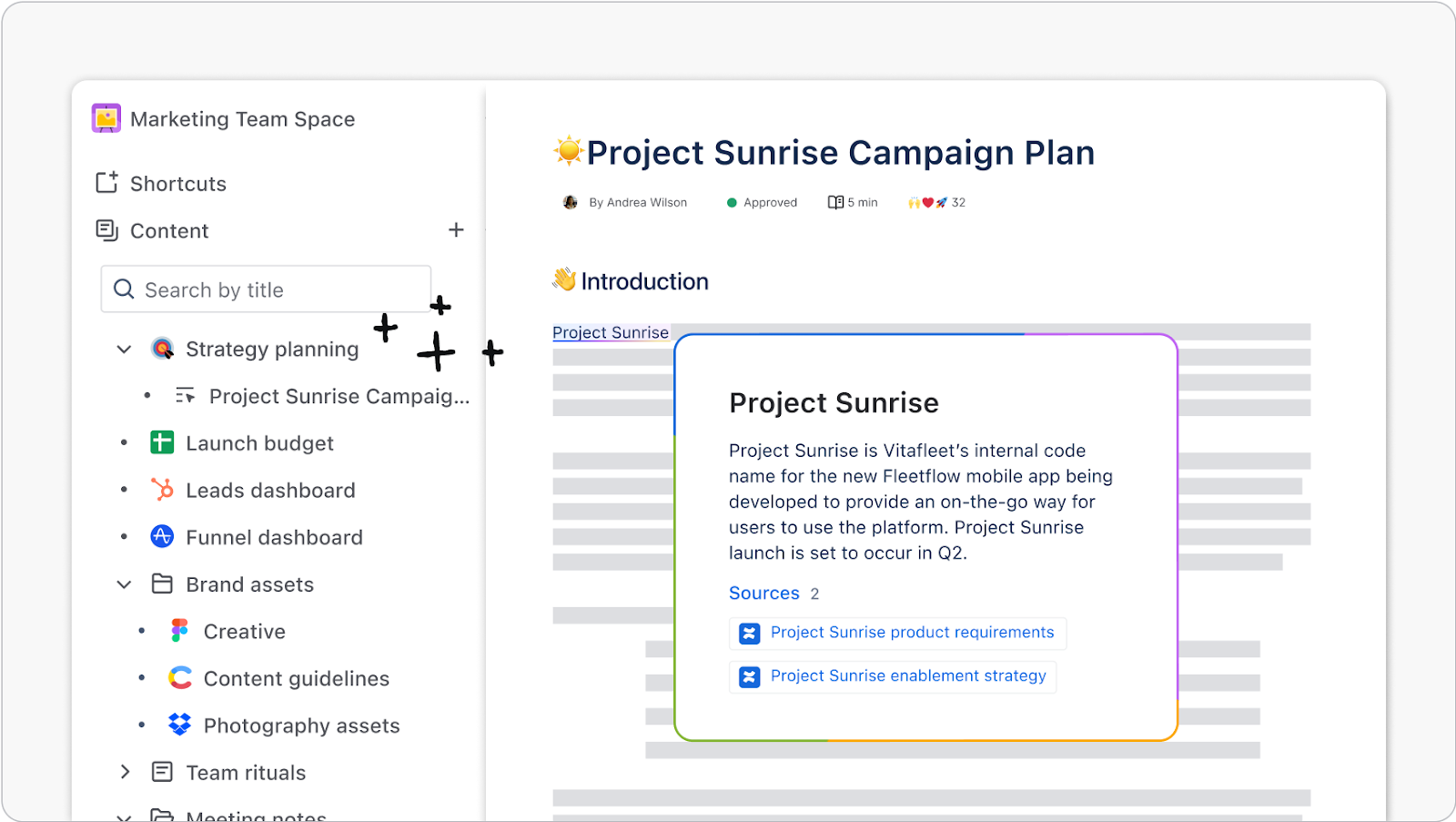The width and height of the screenshot is (1456, 822).
Task: Collapse the Strategy planning tree
Action: pyautogui.click(x=124, y=349)
